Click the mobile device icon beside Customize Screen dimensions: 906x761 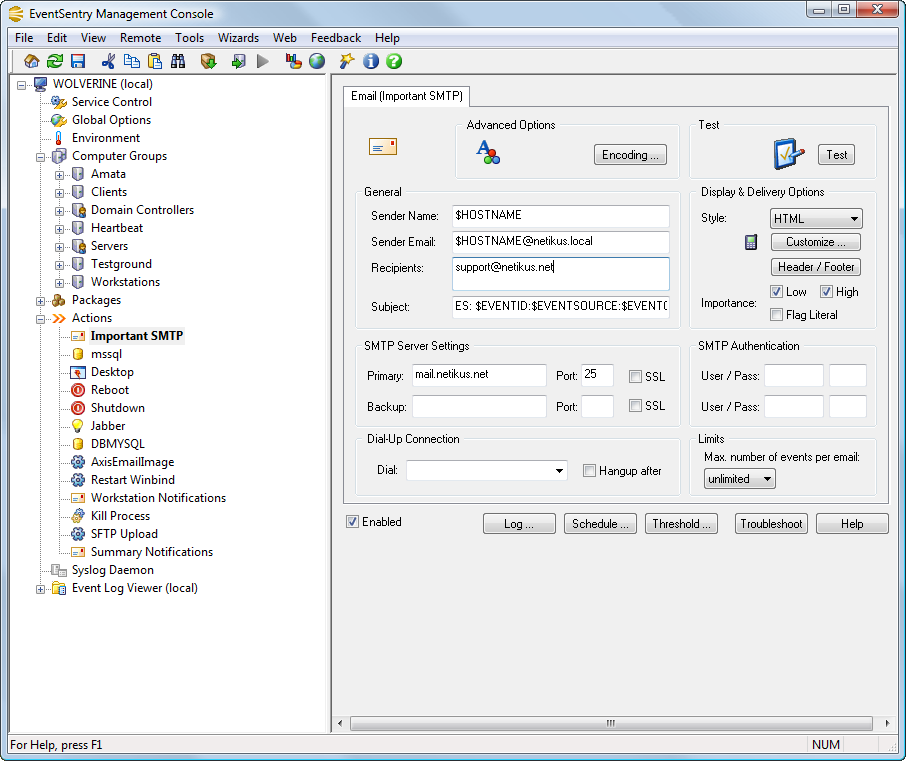tap(751, 242)
